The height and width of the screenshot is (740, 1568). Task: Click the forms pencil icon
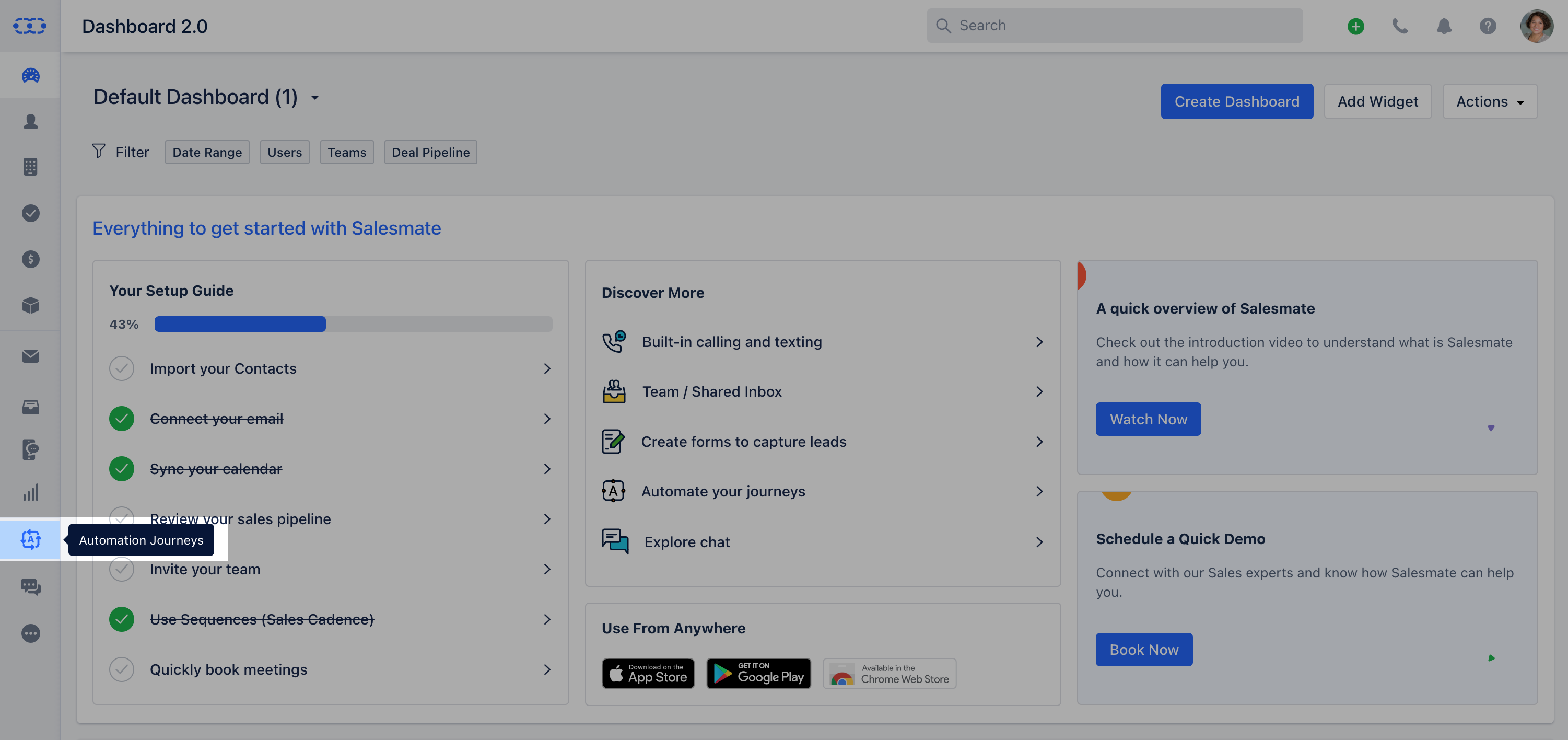point(614,442)
